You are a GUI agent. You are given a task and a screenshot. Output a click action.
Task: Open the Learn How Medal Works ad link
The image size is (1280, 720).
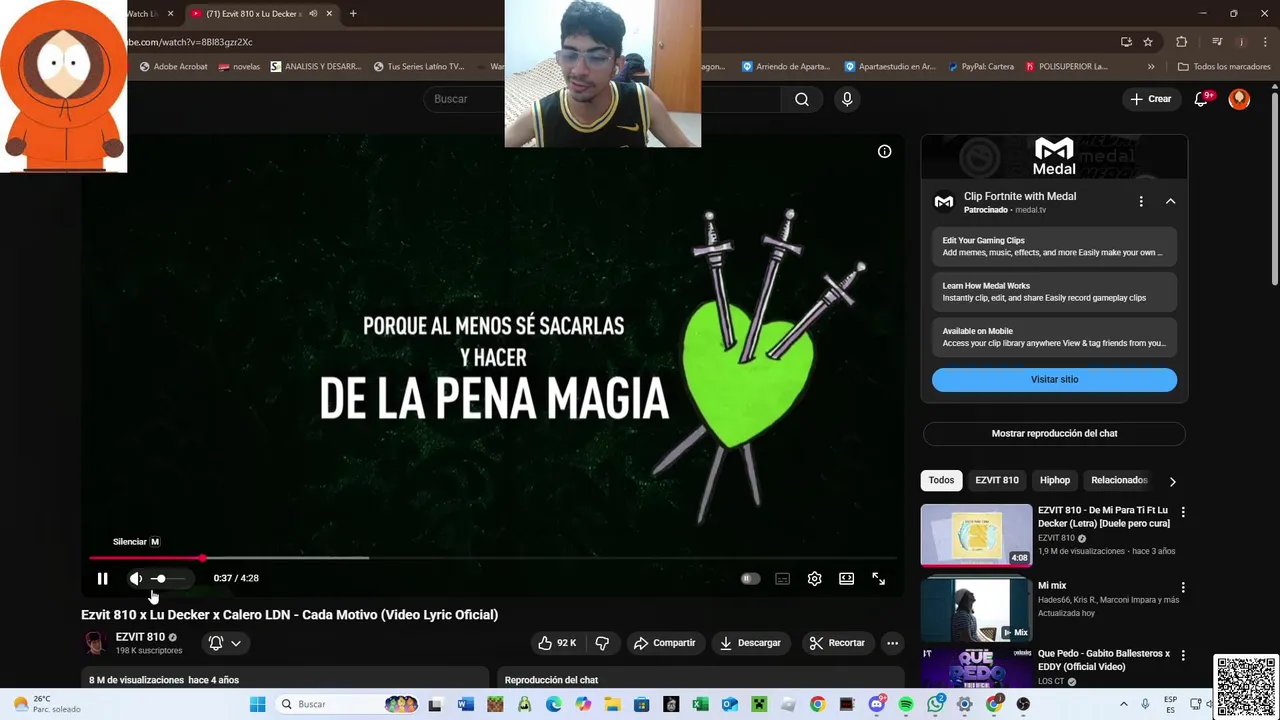point(1054,292)
